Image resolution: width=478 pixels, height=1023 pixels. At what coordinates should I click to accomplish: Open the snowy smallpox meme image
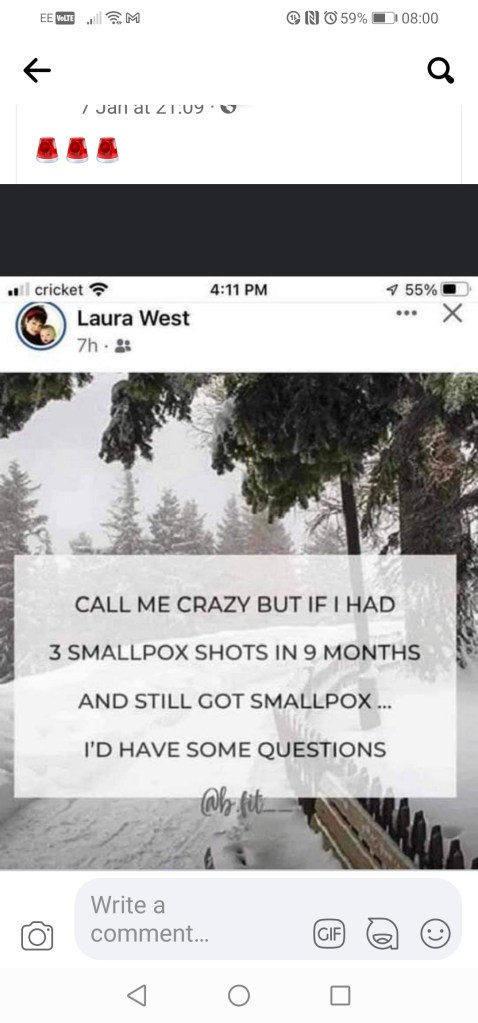239,620
